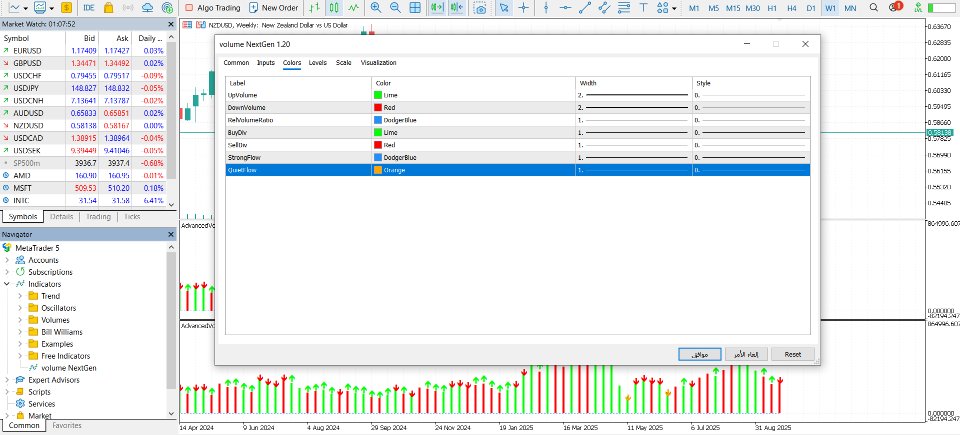Screen dimensions: 960x435
Task: Open the Inputs tab in the dialog
Action: 266,62
